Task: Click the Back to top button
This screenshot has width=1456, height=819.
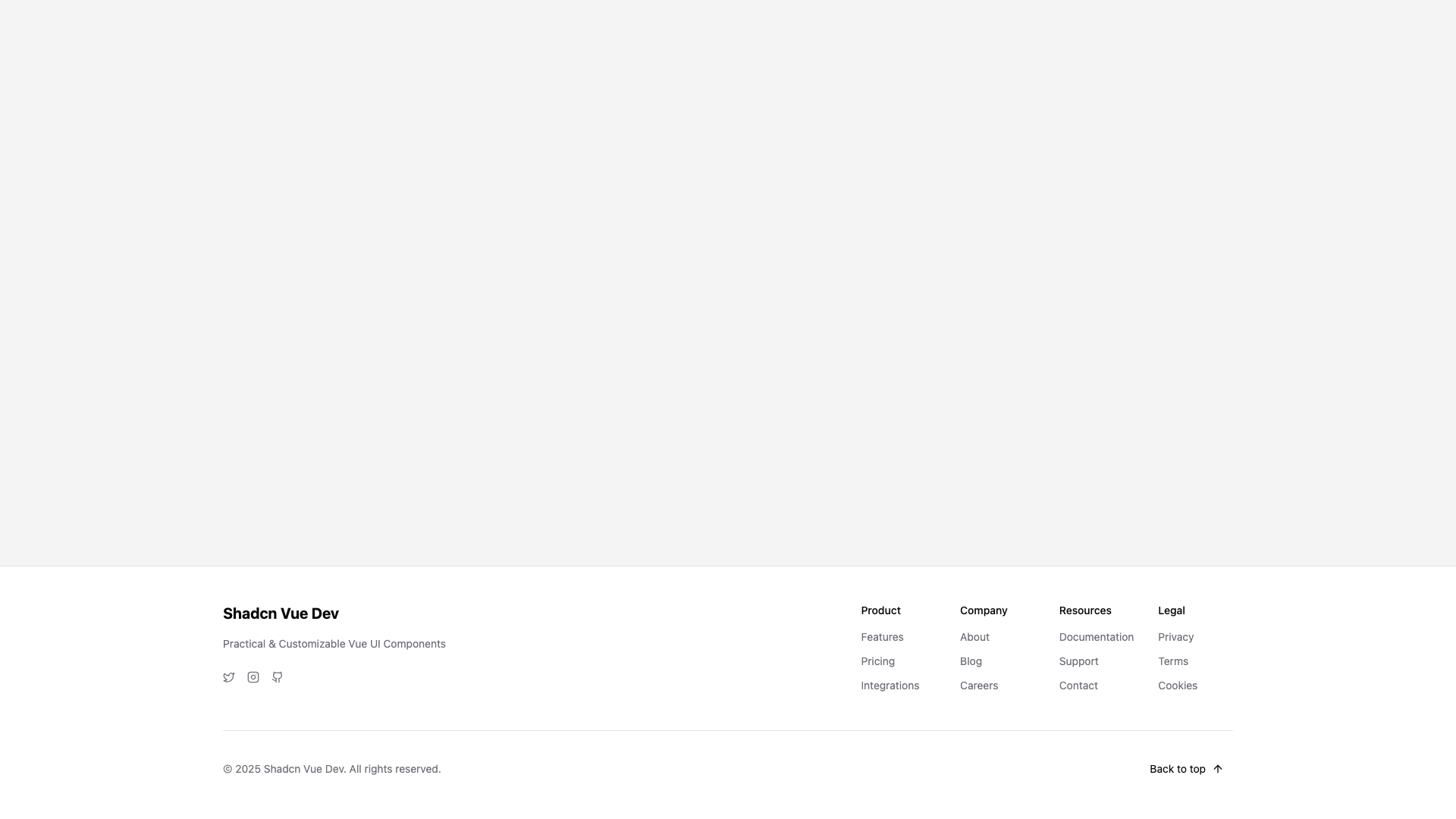Action: [x=1178, y=769]
